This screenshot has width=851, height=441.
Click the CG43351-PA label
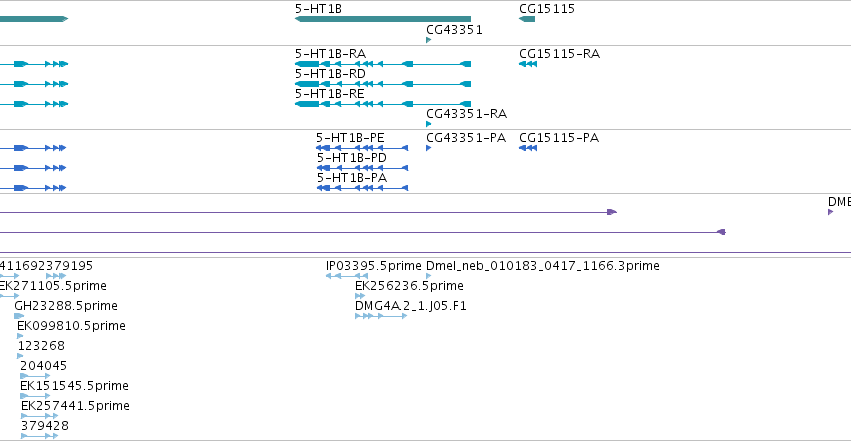pyautogui.click(x=466, y=138)
